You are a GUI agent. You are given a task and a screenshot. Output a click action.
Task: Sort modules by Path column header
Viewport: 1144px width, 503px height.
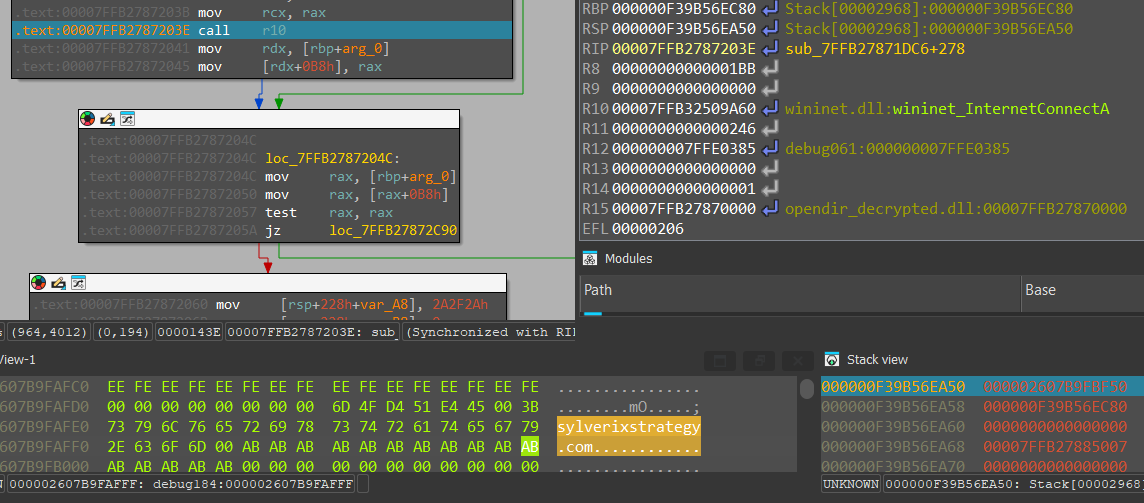click(x=800, y=291)
